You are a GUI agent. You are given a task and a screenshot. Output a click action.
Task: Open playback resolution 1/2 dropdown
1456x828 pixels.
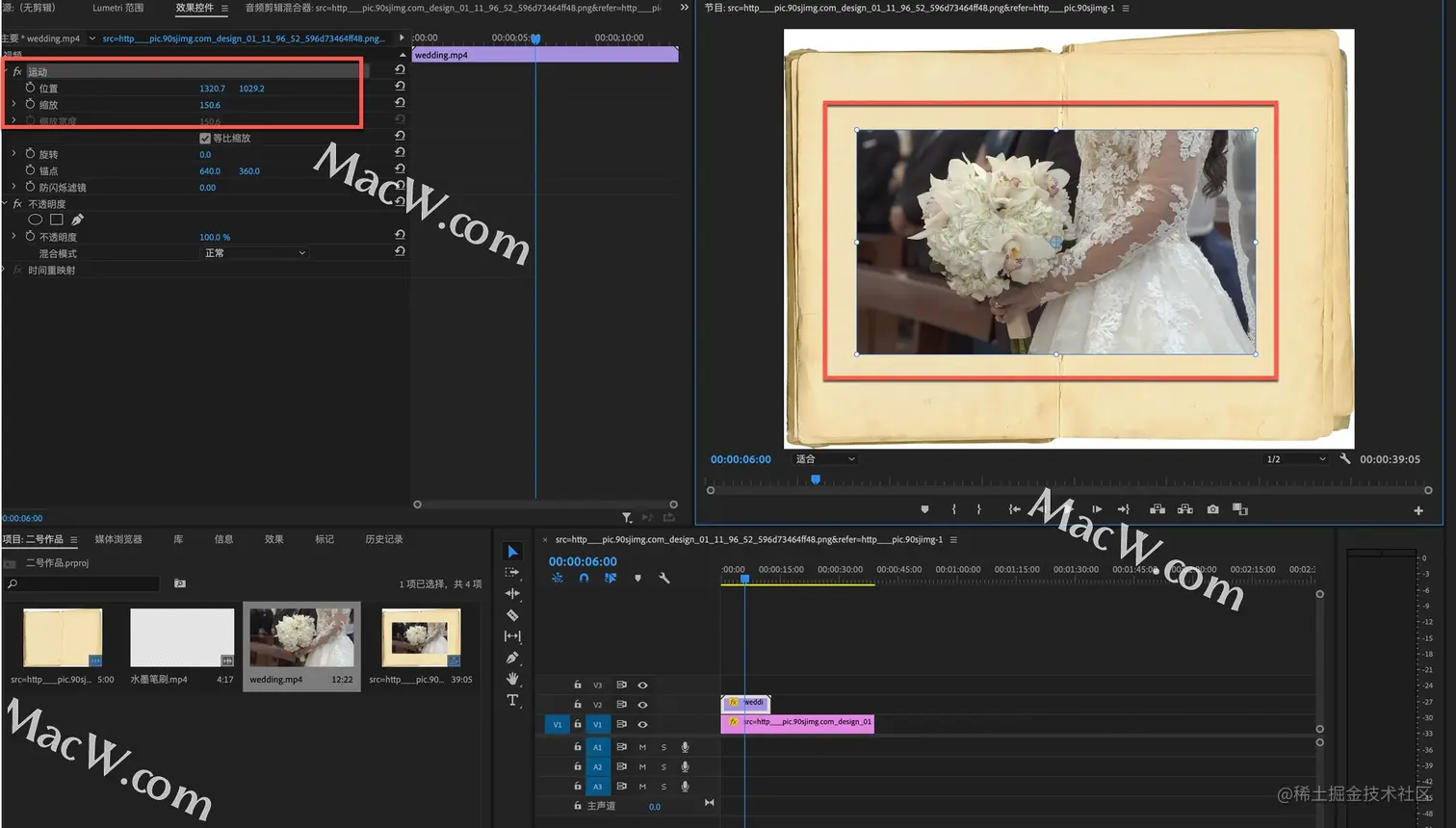1296,459
